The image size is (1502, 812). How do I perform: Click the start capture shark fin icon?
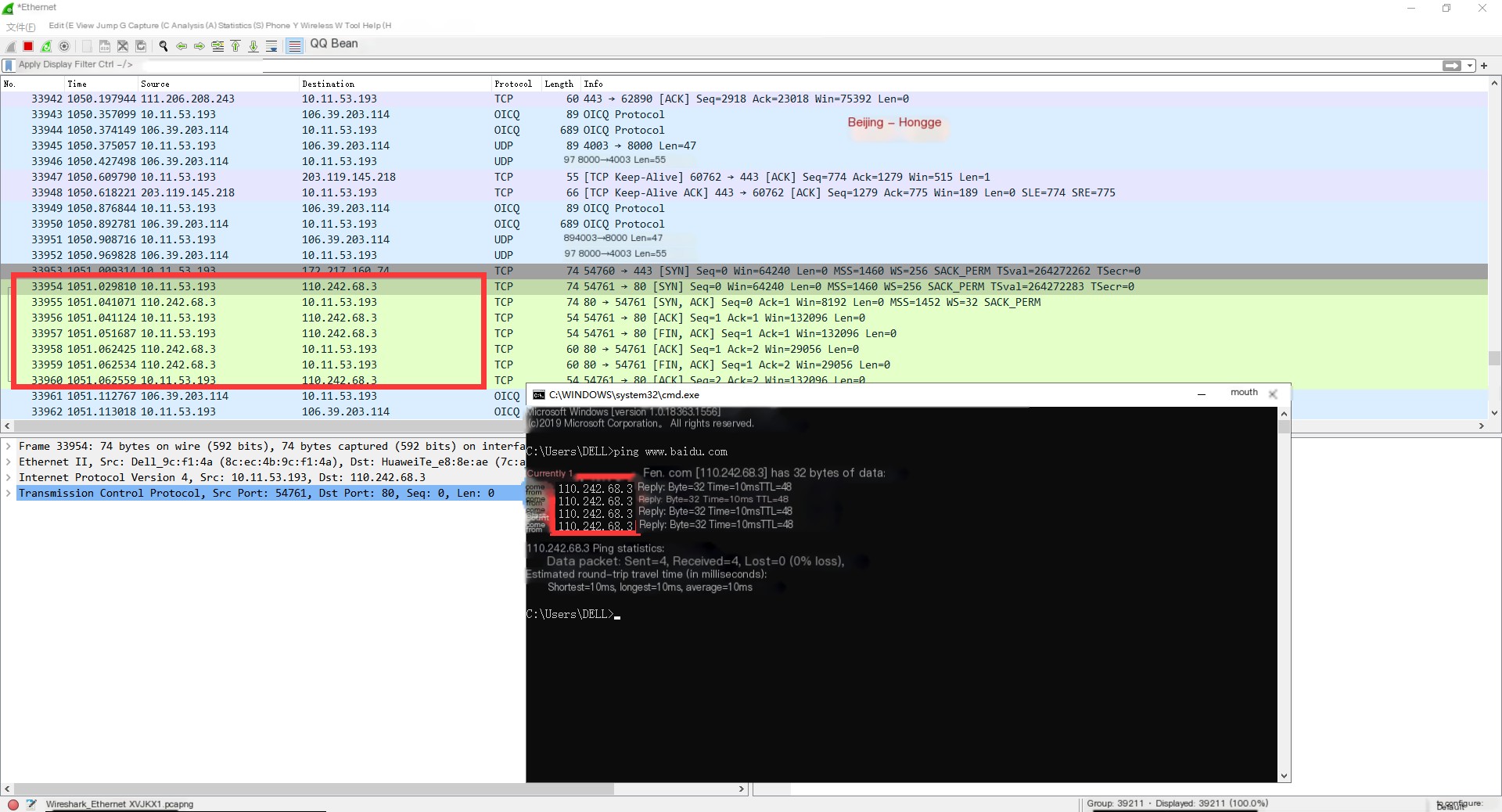pyautogui.click(x=11, y=46)
